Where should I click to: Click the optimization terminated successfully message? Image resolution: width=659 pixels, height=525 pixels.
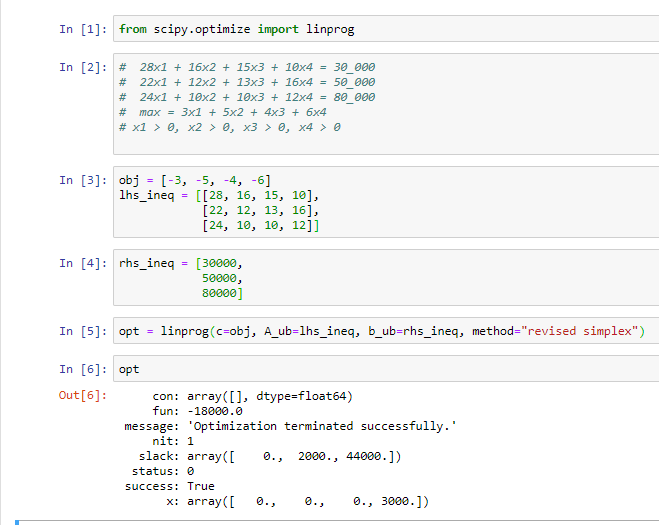pyautogui.click(x=321, y=426)
